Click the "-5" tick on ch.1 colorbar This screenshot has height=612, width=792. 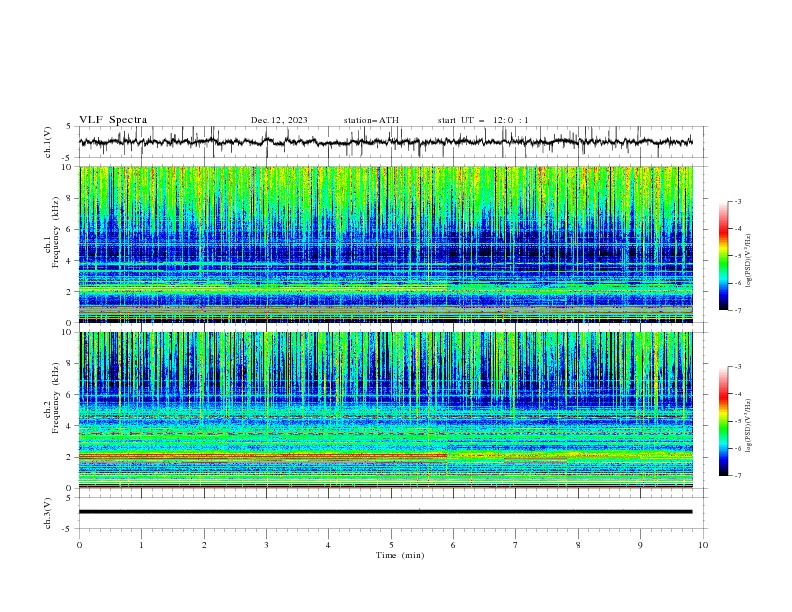tap(738, 256)
